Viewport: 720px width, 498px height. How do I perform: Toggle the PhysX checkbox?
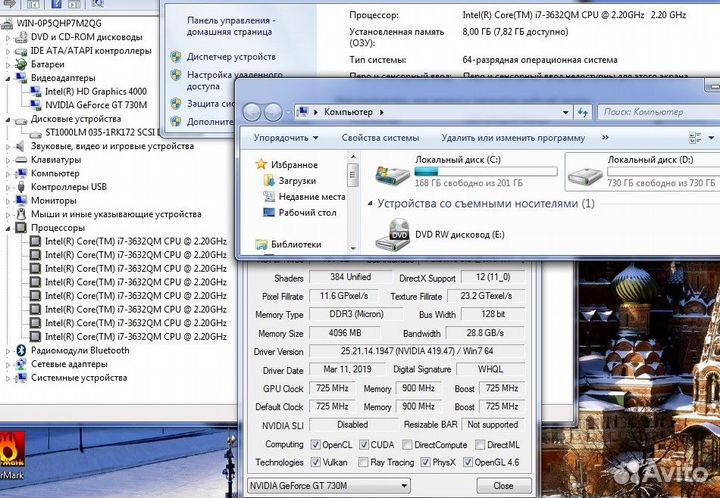pos(425,462)
